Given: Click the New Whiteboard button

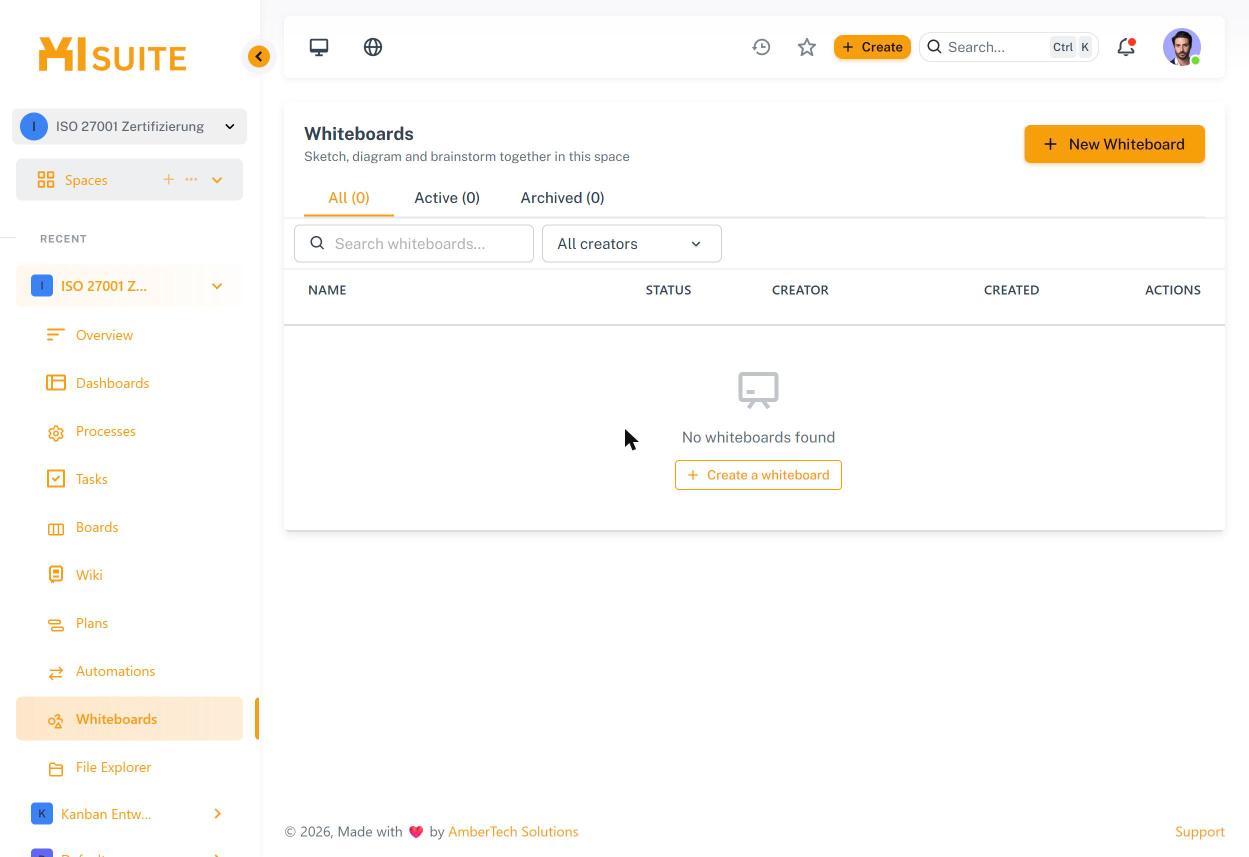Looking at the screenshot, I should pos(1114,144).
